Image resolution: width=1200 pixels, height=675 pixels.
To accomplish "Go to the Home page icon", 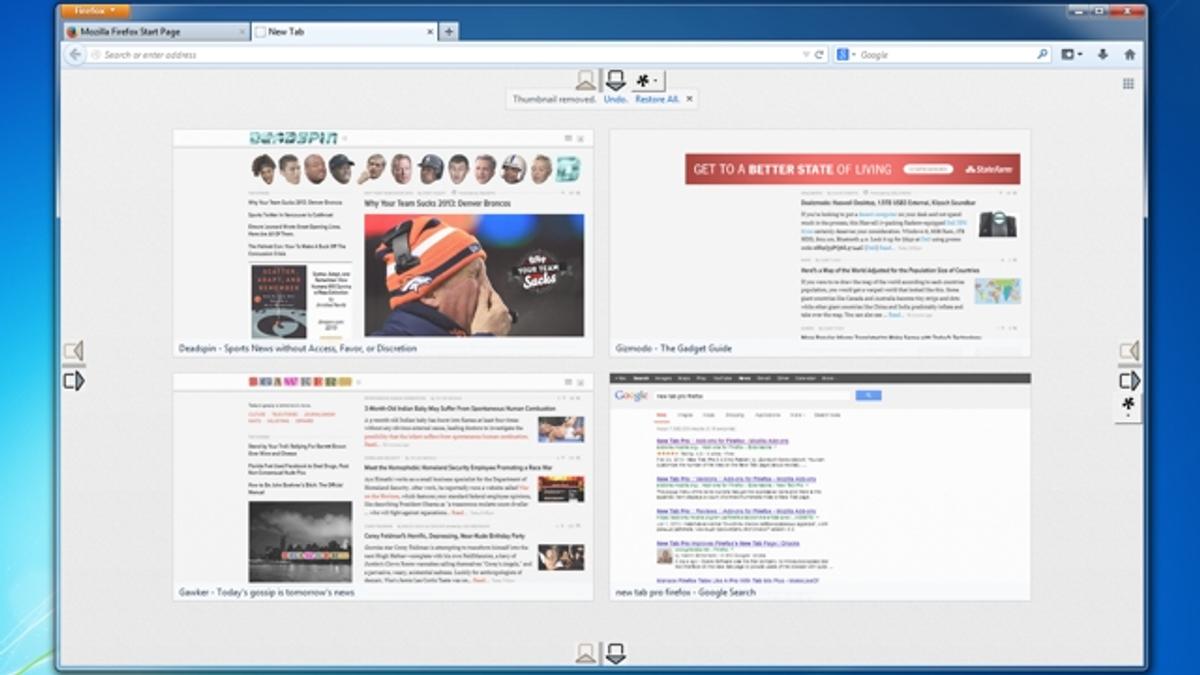I will tap(1130, 55).
